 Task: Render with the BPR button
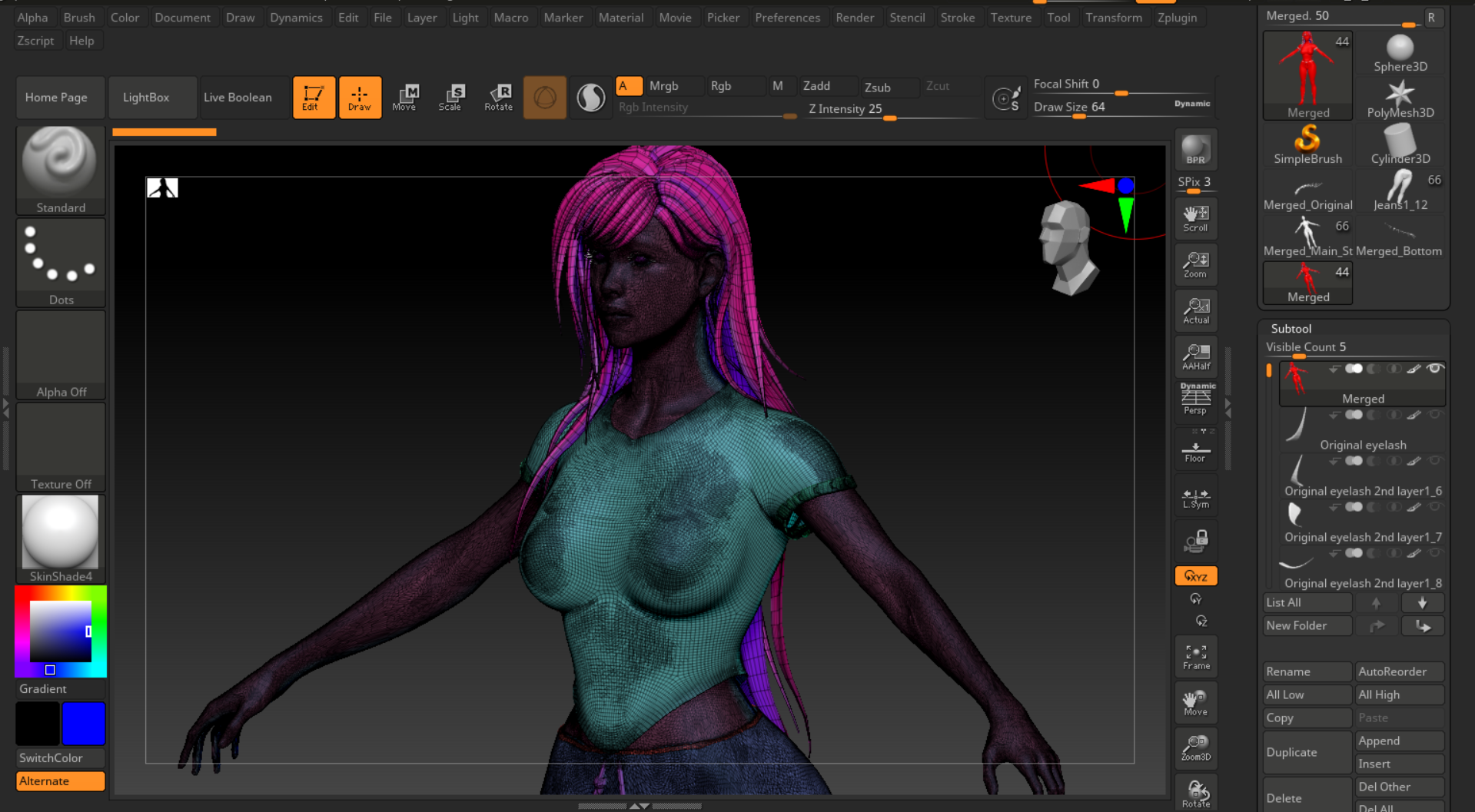1195,149
